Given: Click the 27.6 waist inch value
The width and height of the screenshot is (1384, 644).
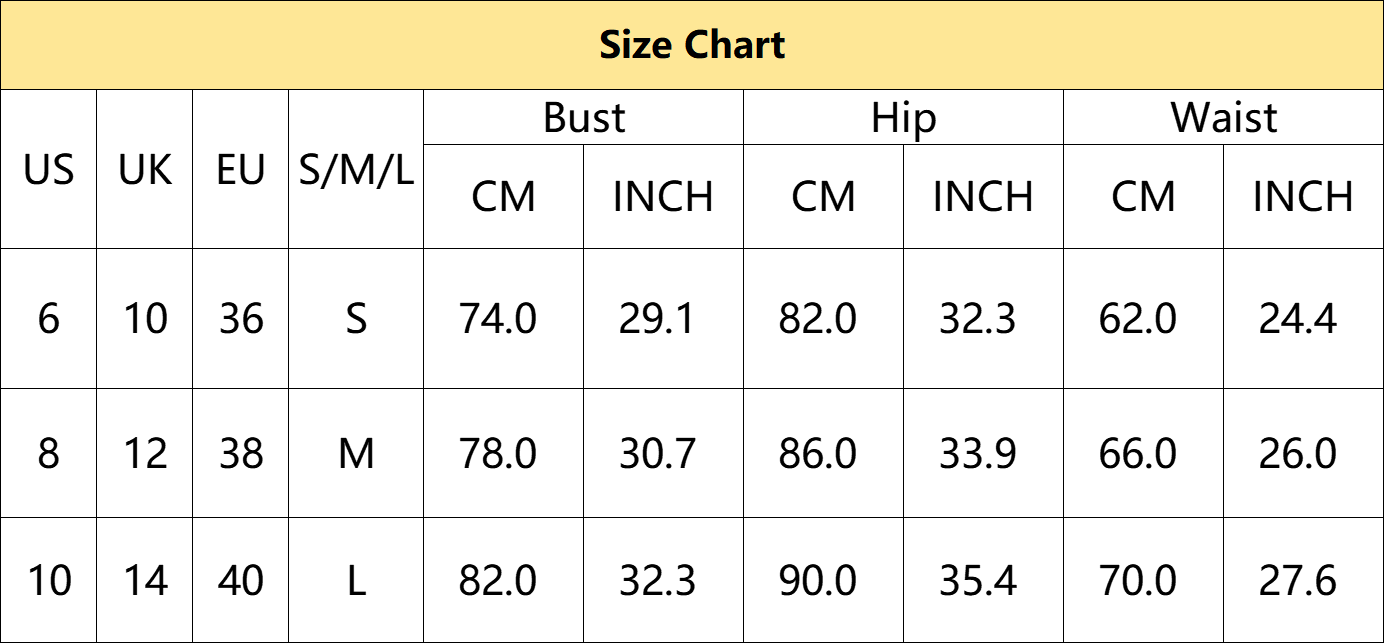Looking at the screenshot, I should pyautogui.click(x=1298, y=581).
